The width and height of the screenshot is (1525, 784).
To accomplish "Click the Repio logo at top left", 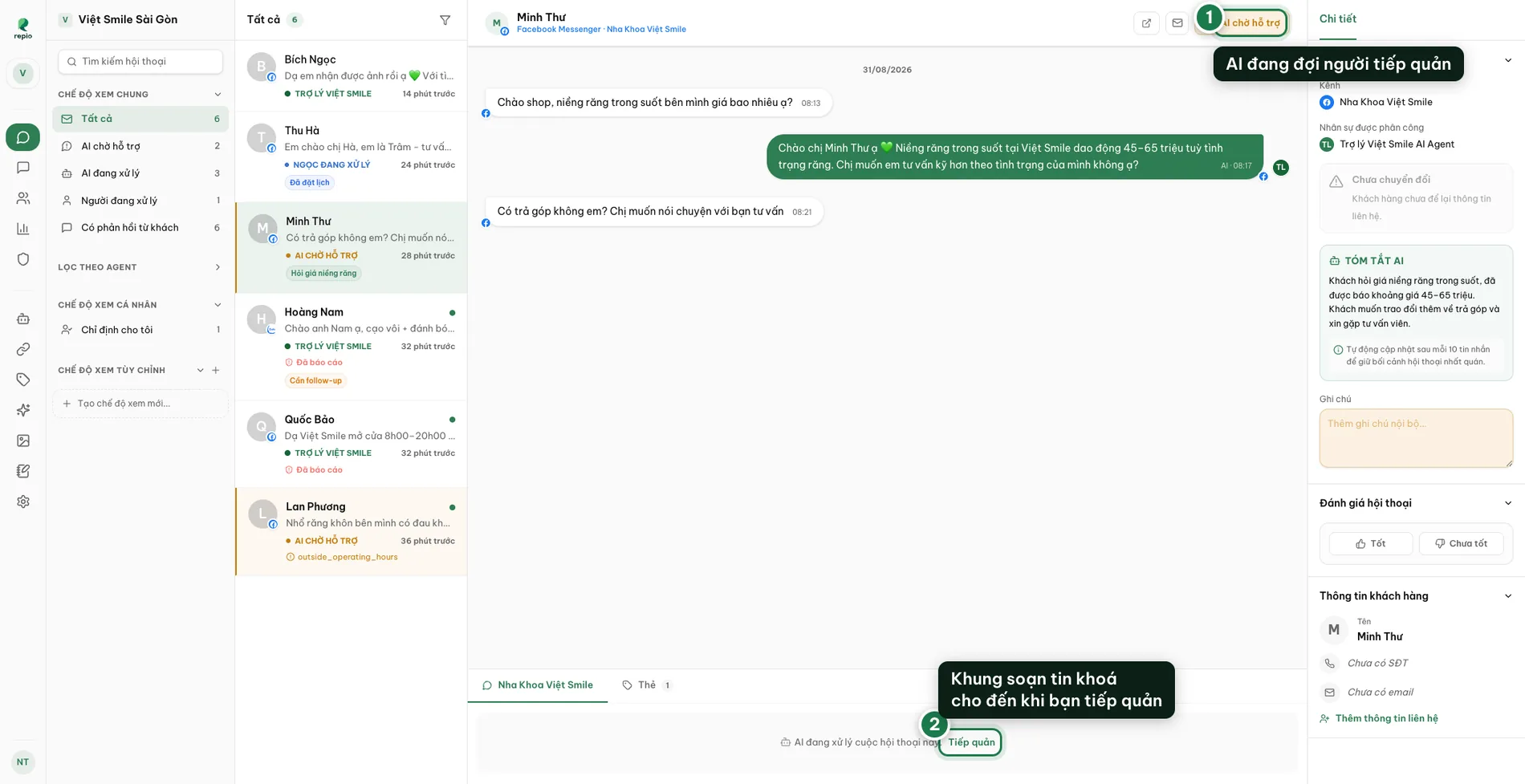I will [x=22, y=29].
